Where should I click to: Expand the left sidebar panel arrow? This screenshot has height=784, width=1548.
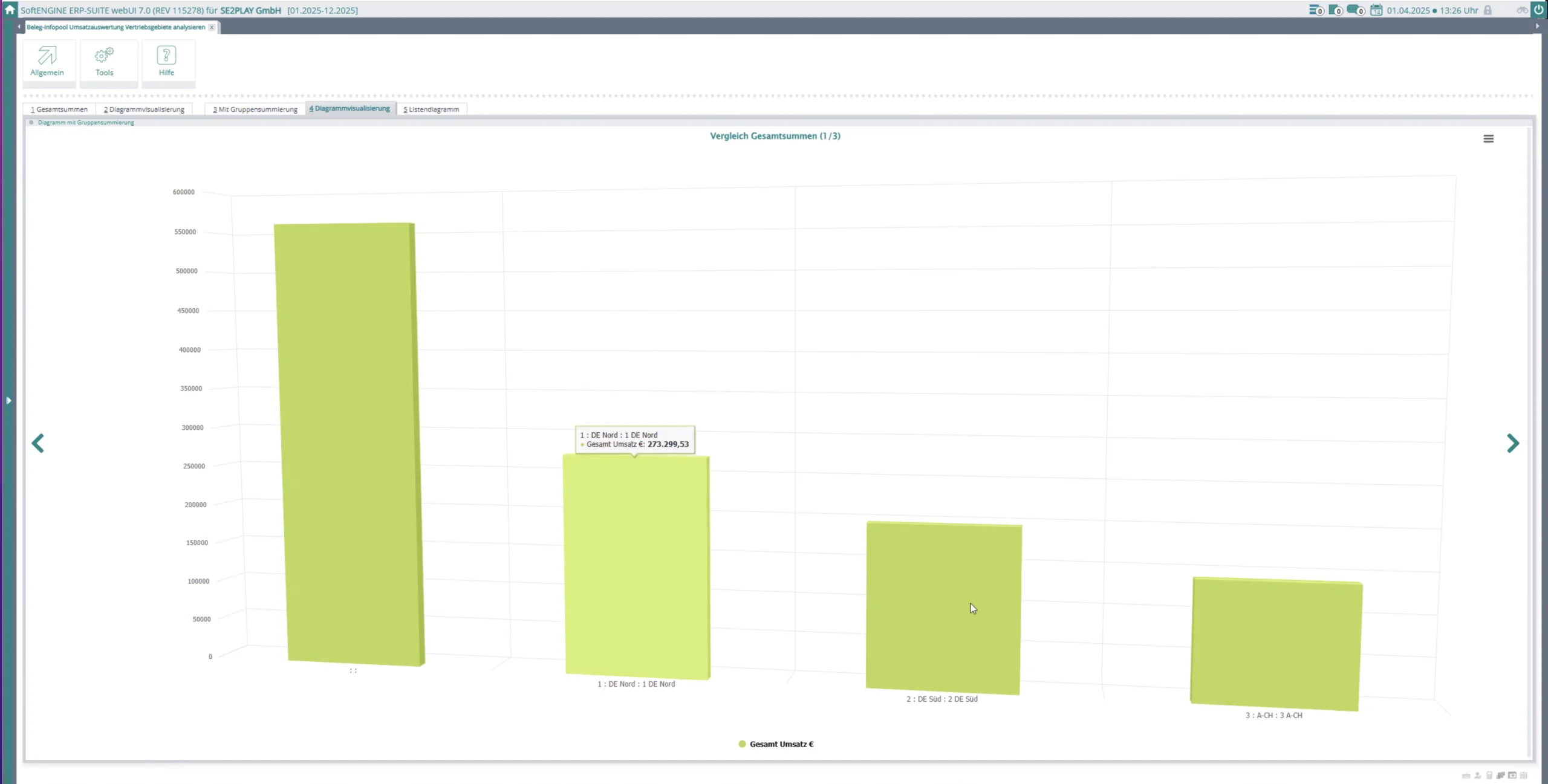click(8, 400)
